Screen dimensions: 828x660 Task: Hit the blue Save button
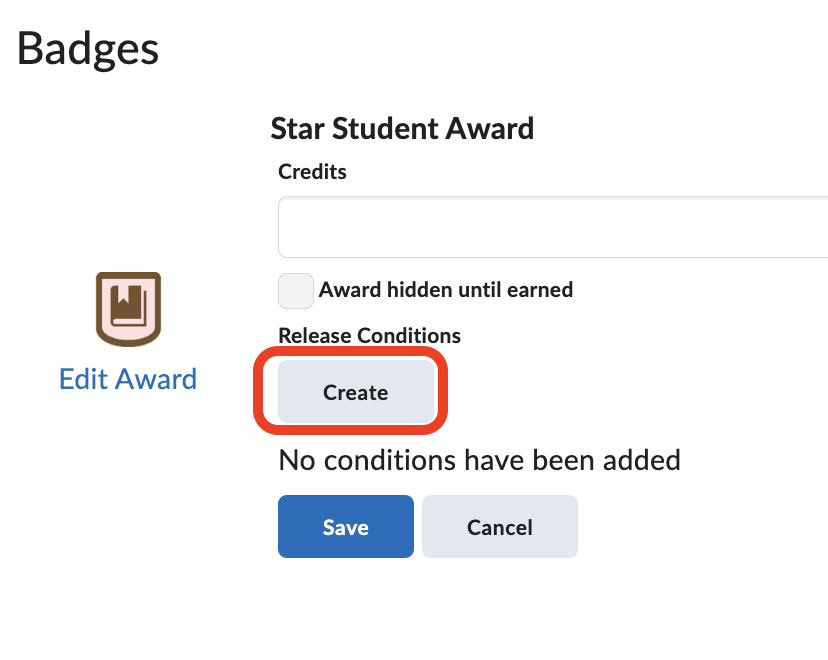coord(345,526)
